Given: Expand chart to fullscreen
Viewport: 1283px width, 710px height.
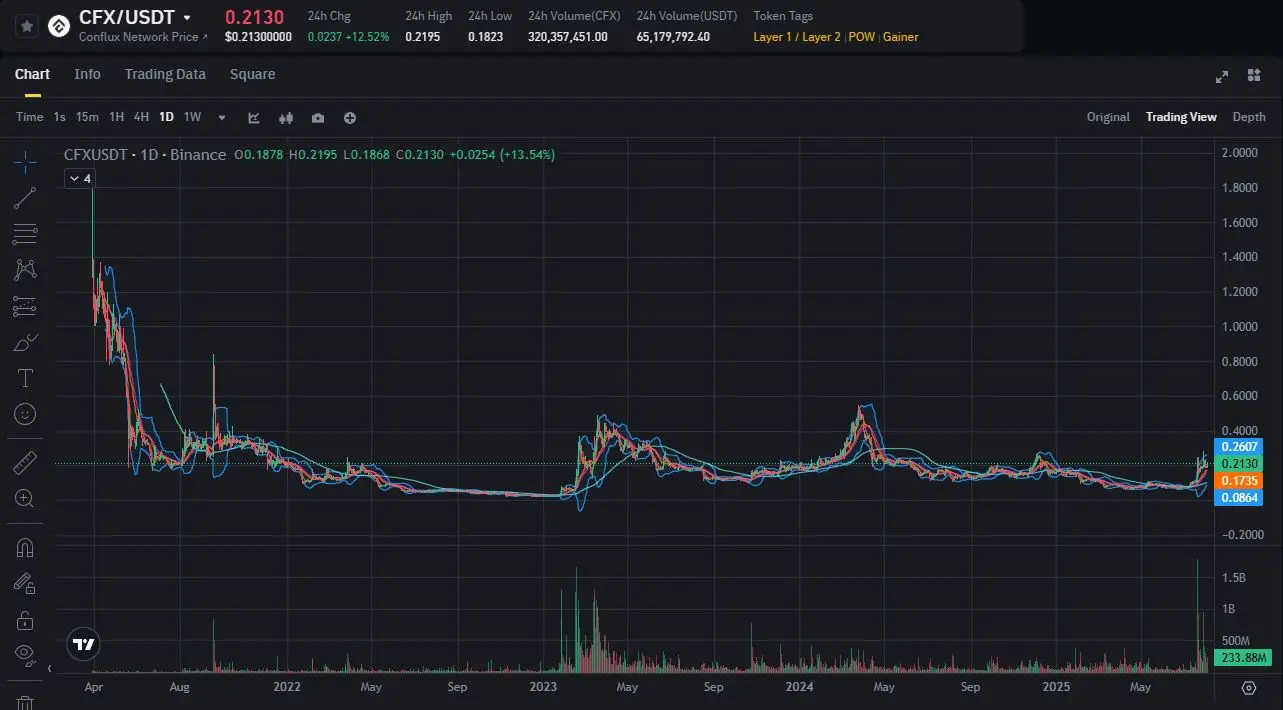Looking at the screenshot, I should point(1221,76).
